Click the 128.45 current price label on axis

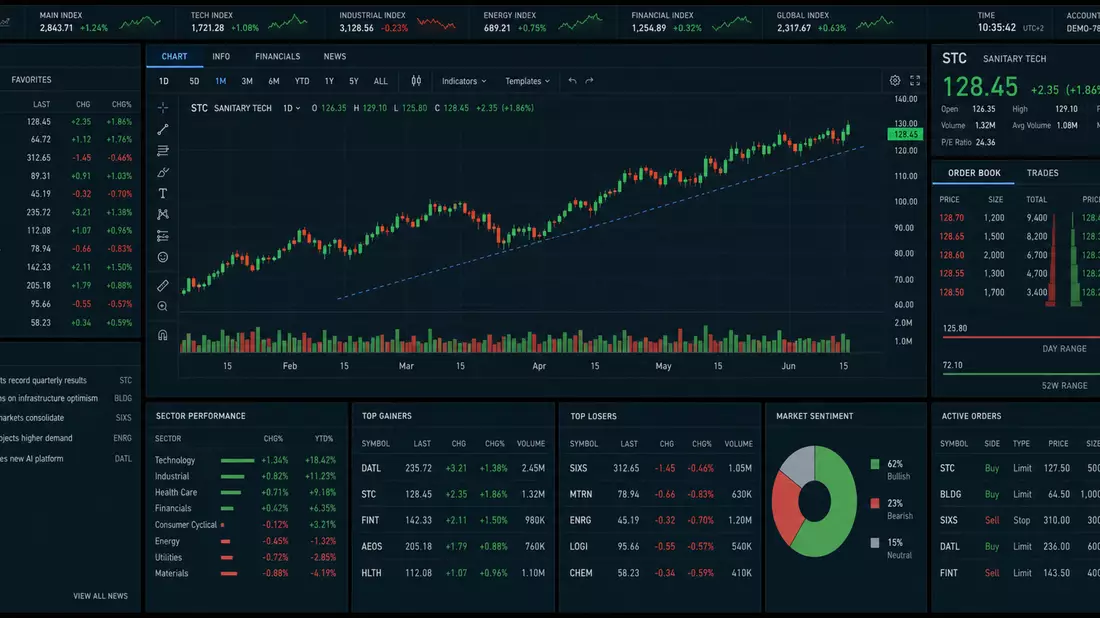905,134
